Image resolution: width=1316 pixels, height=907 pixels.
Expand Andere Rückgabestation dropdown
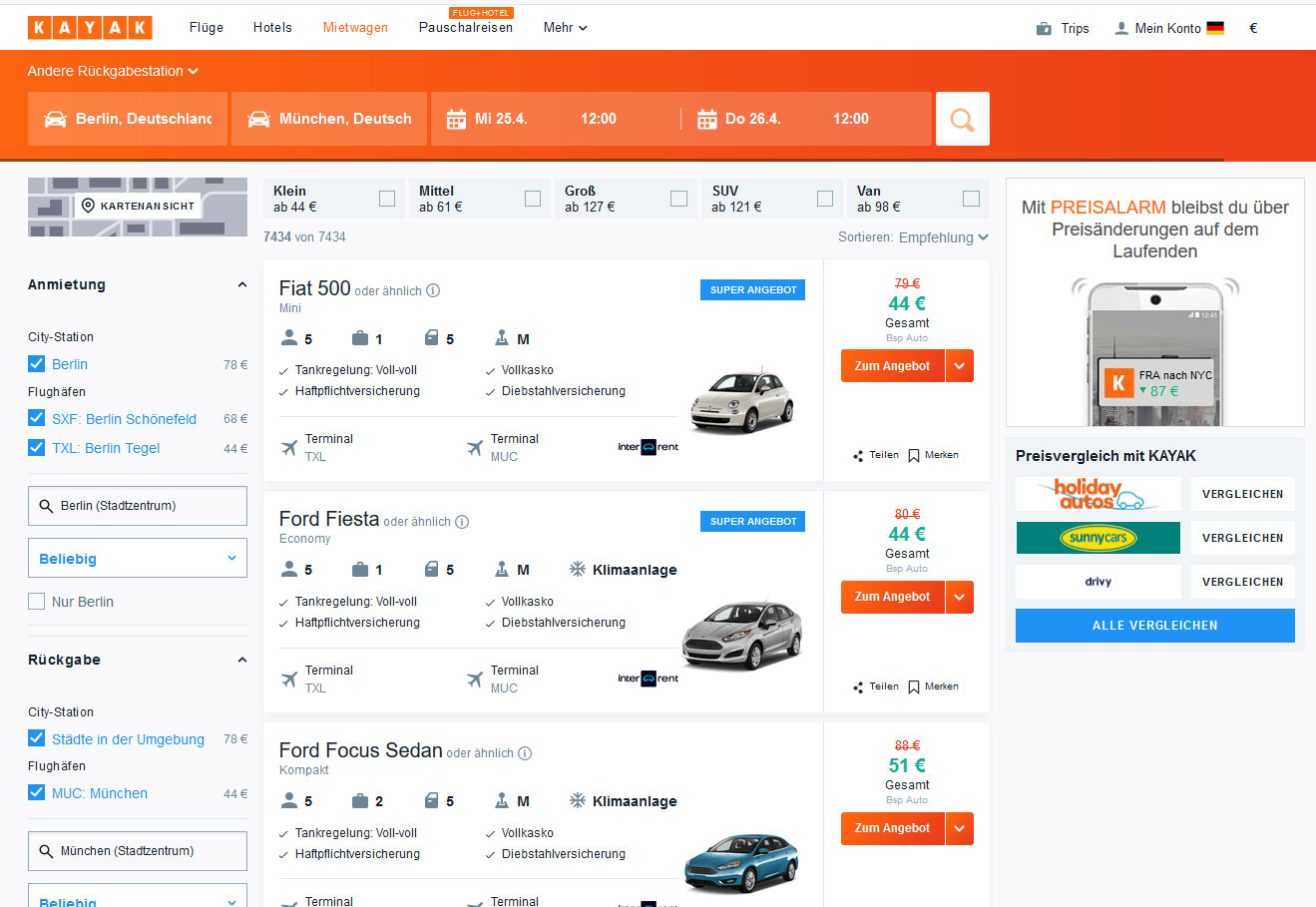point(113,71)
